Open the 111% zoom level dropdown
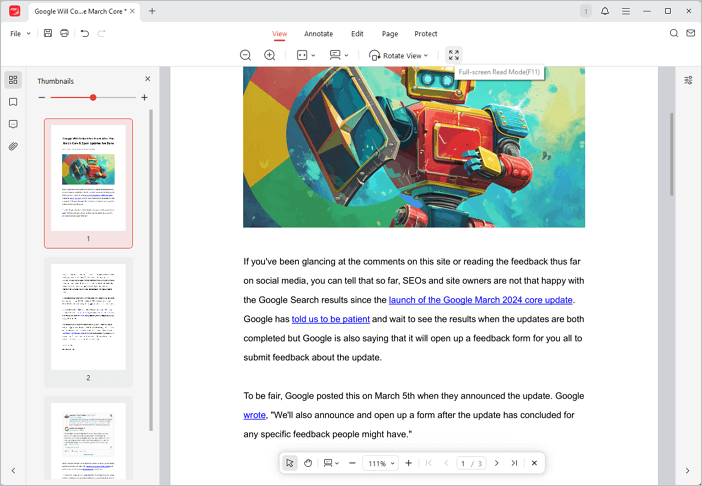 pyautogui.click(x=380, y=463)
